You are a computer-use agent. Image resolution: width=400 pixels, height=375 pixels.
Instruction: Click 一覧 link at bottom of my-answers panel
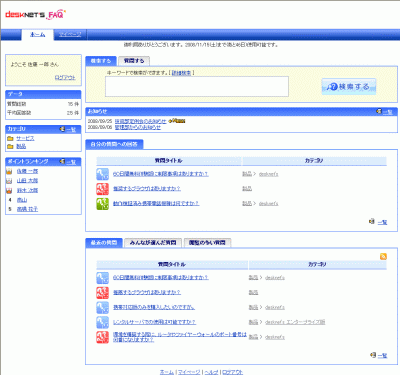(x=382, y=222)
